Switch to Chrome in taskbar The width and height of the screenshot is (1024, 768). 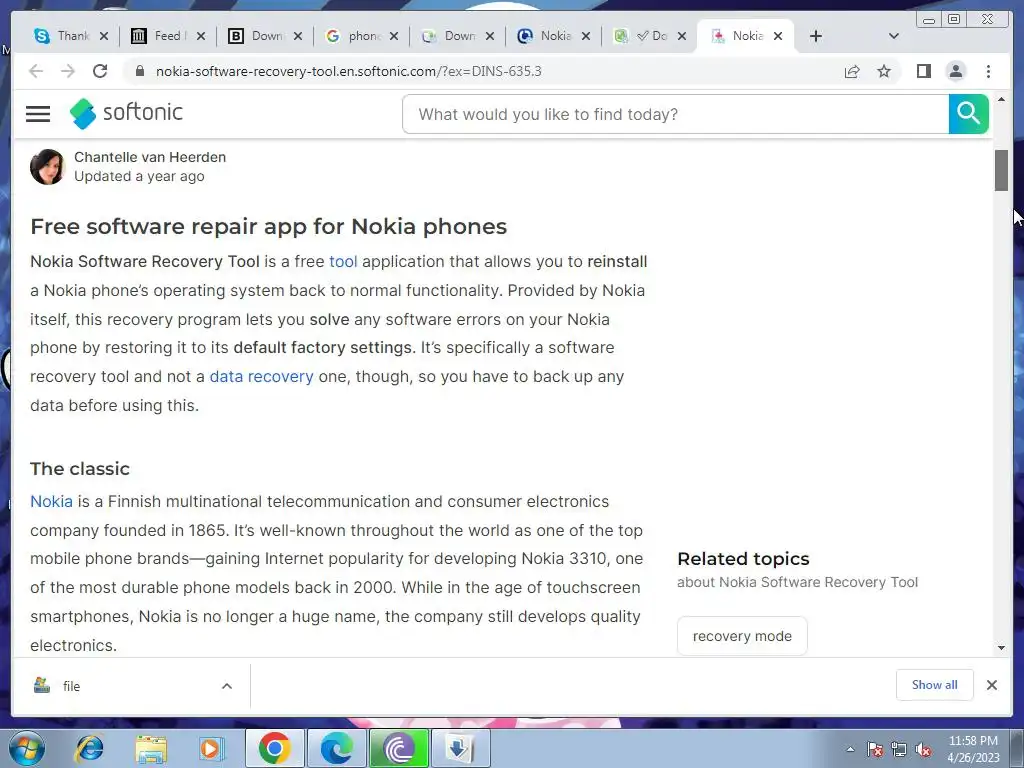[x=274, y=748]
